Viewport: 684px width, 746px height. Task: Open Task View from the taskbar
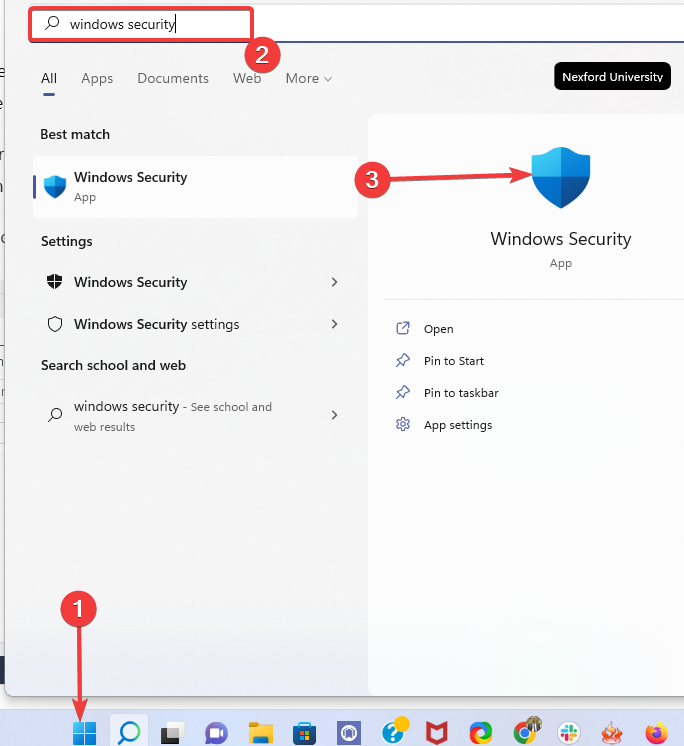tap(173, 733)
